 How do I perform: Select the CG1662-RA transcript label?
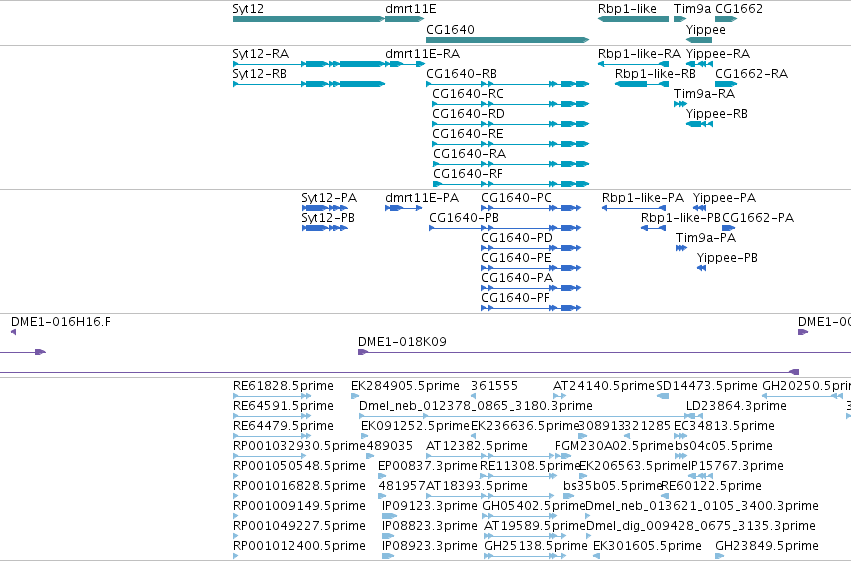[751, 74]
